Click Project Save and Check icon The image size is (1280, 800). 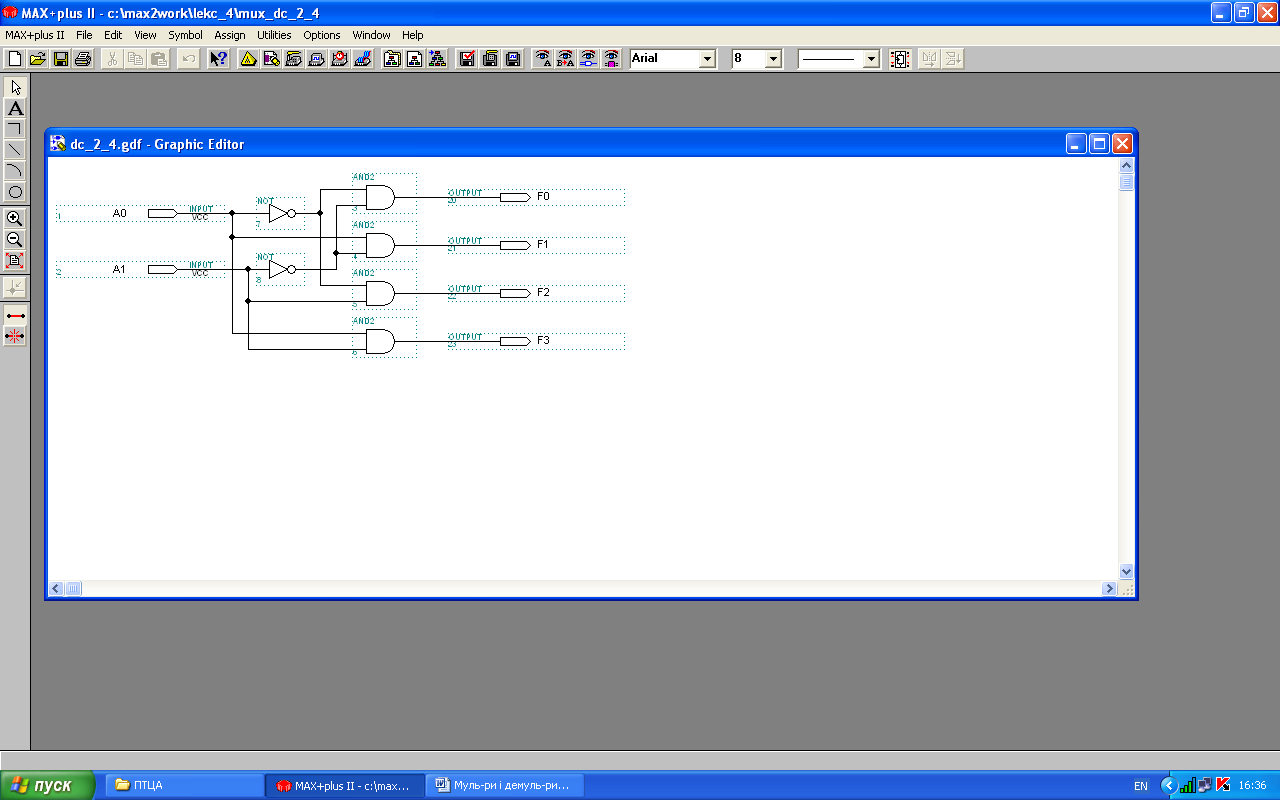[467, 59]
